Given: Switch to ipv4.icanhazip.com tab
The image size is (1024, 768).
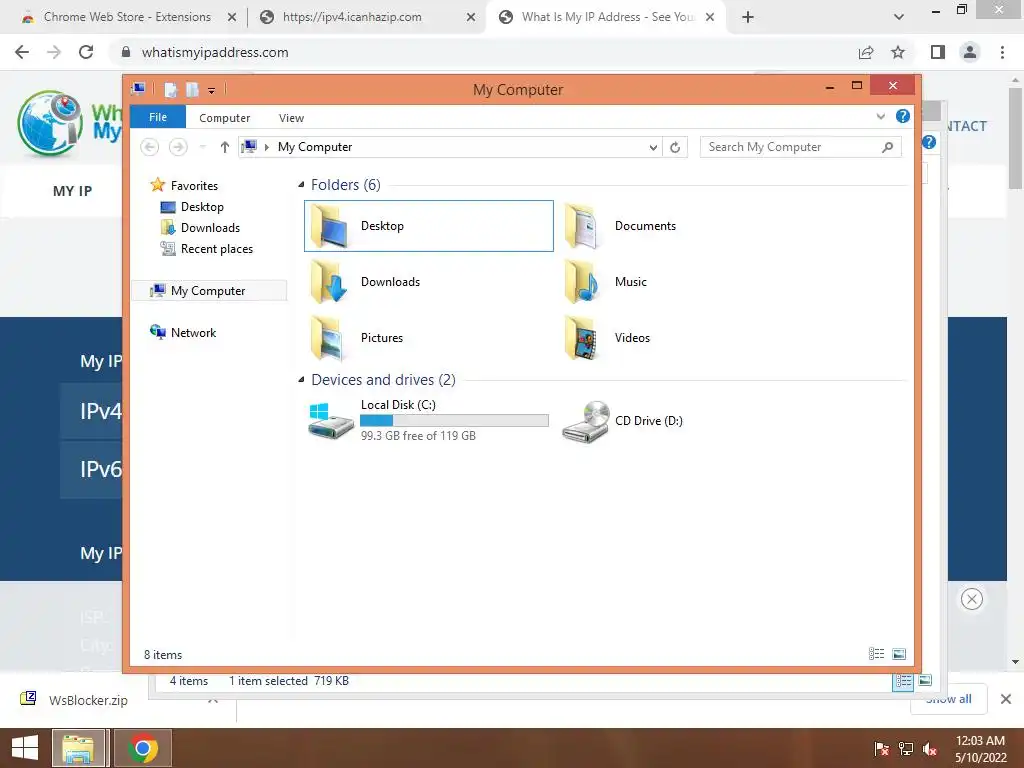Looking at the screenshot, I should (353, 17).
